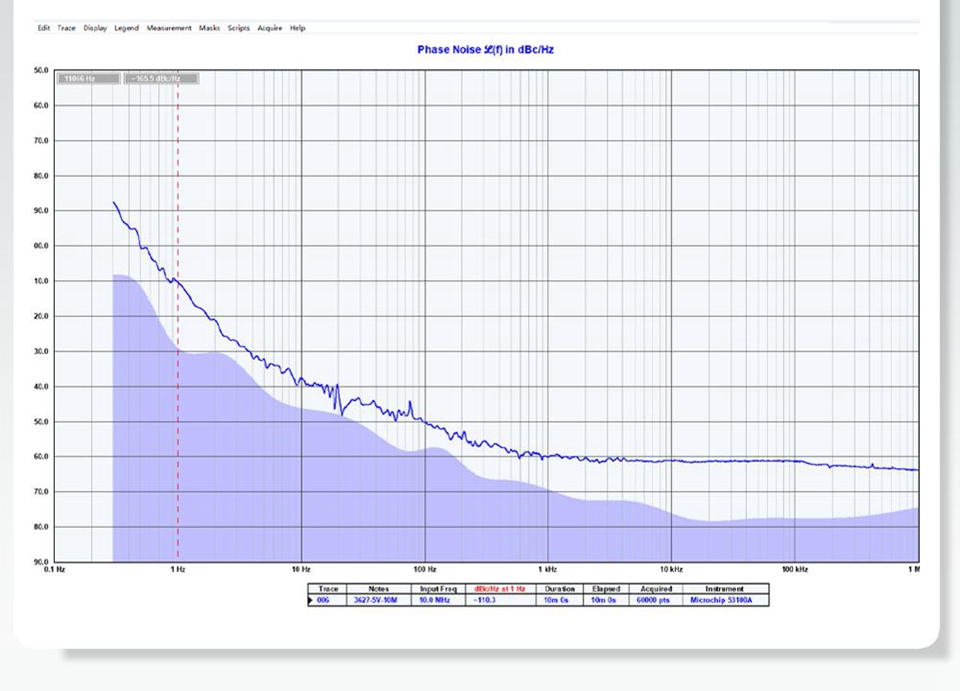Click the marker frequency readout box
960x691 pixels.
pos(88,78)
